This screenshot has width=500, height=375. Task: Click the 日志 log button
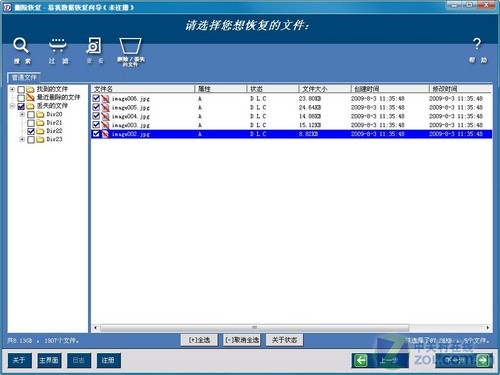click(x=79, y=360)
